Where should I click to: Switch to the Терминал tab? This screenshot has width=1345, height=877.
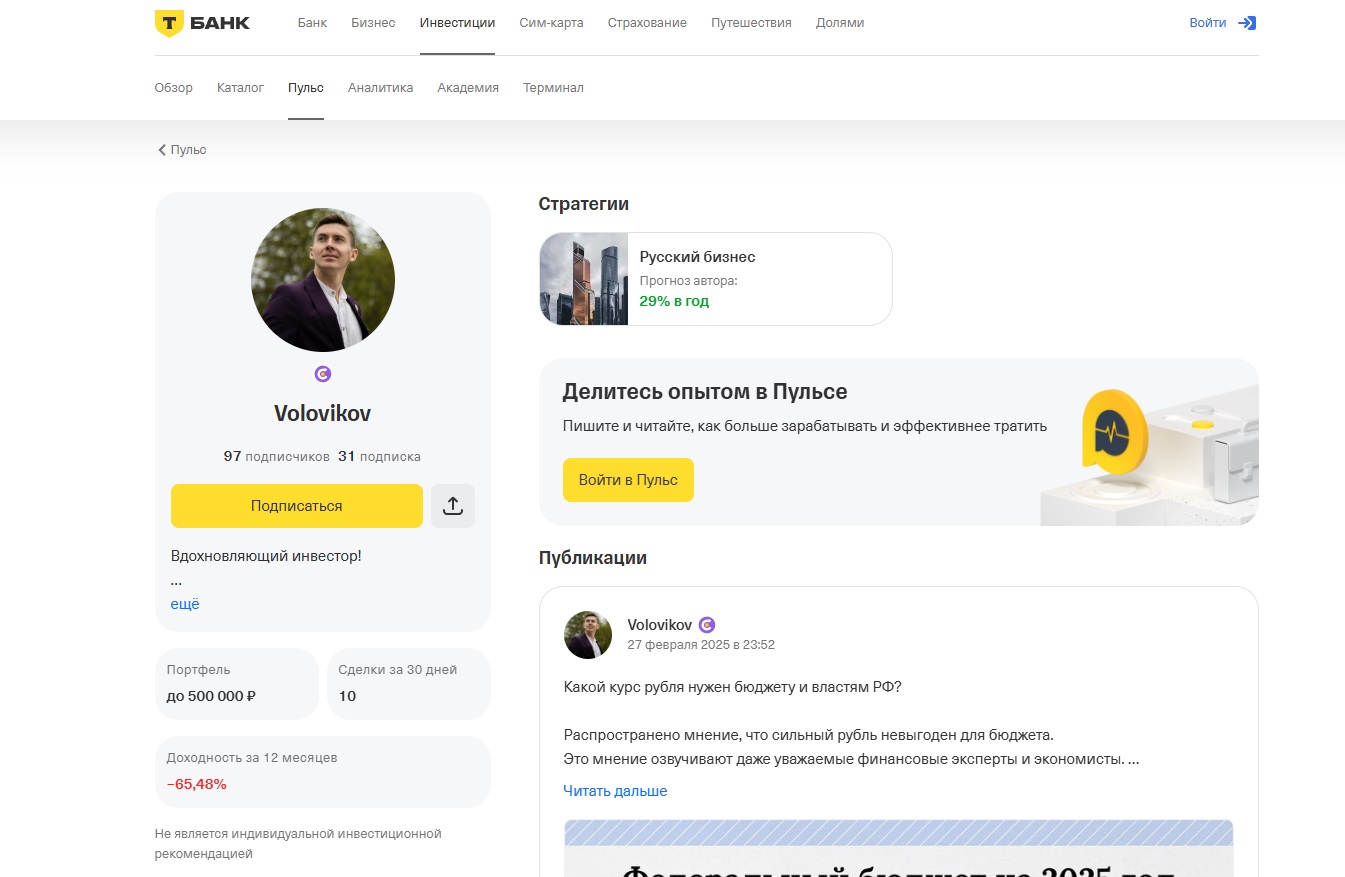tap(553, 88)
